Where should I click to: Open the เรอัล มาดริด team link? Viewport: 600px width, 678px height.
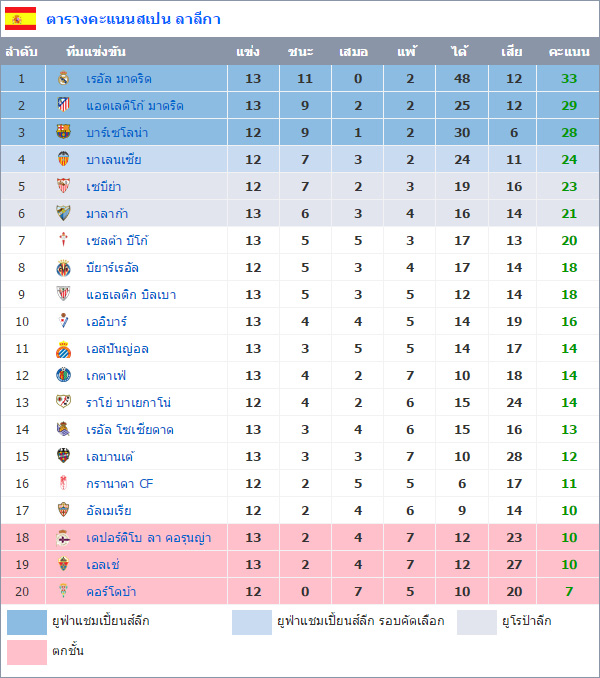pos(118,78)
